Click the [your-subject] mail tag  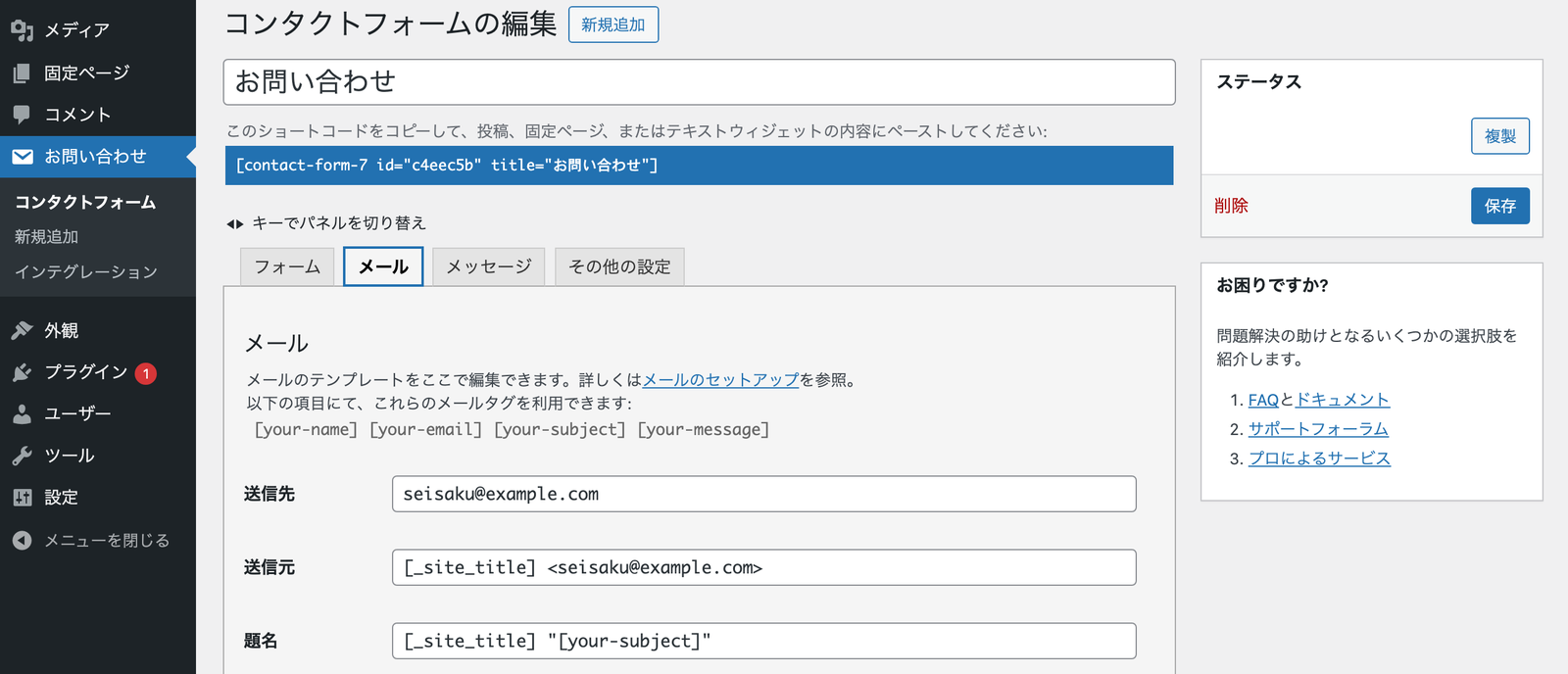pos(560,429)
